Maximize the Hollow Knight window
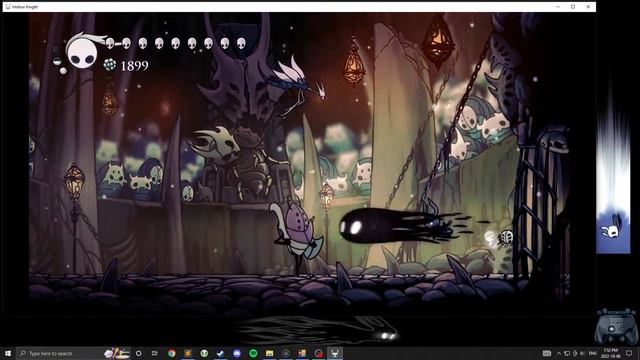 573,7
